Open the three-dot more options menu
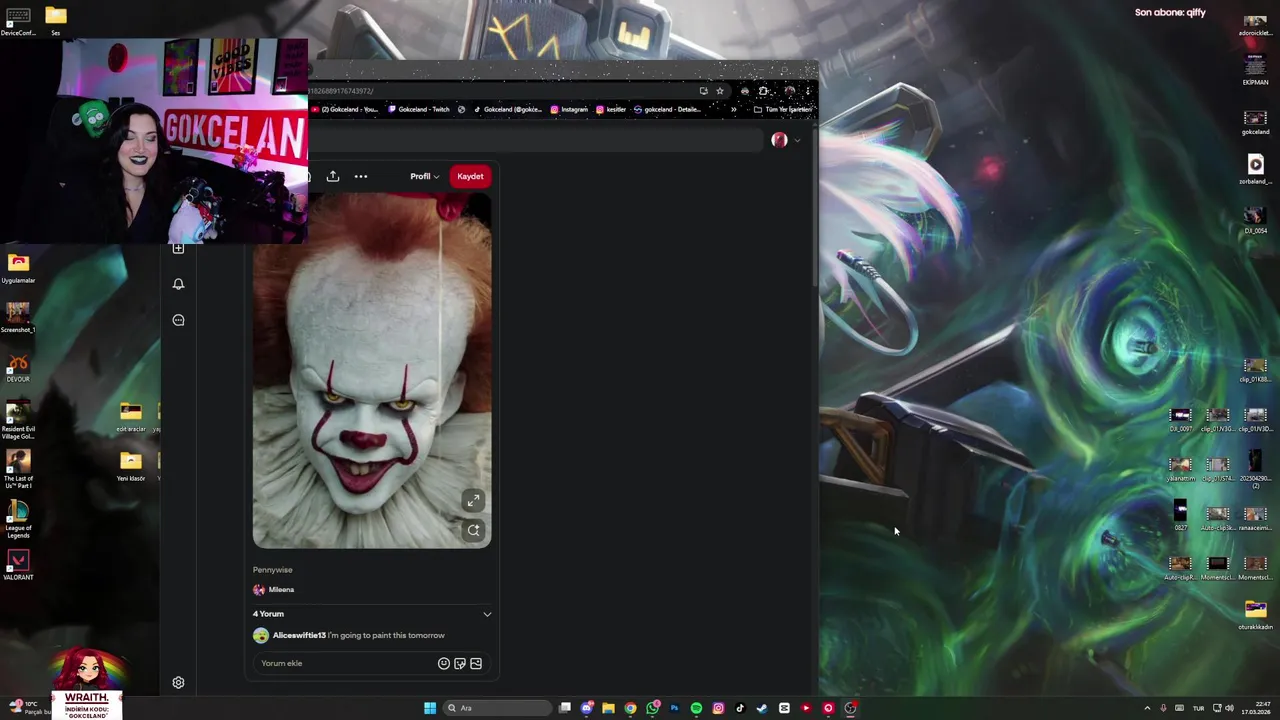Viewport: 1280px width, 720px height. (x=361, y=176)
